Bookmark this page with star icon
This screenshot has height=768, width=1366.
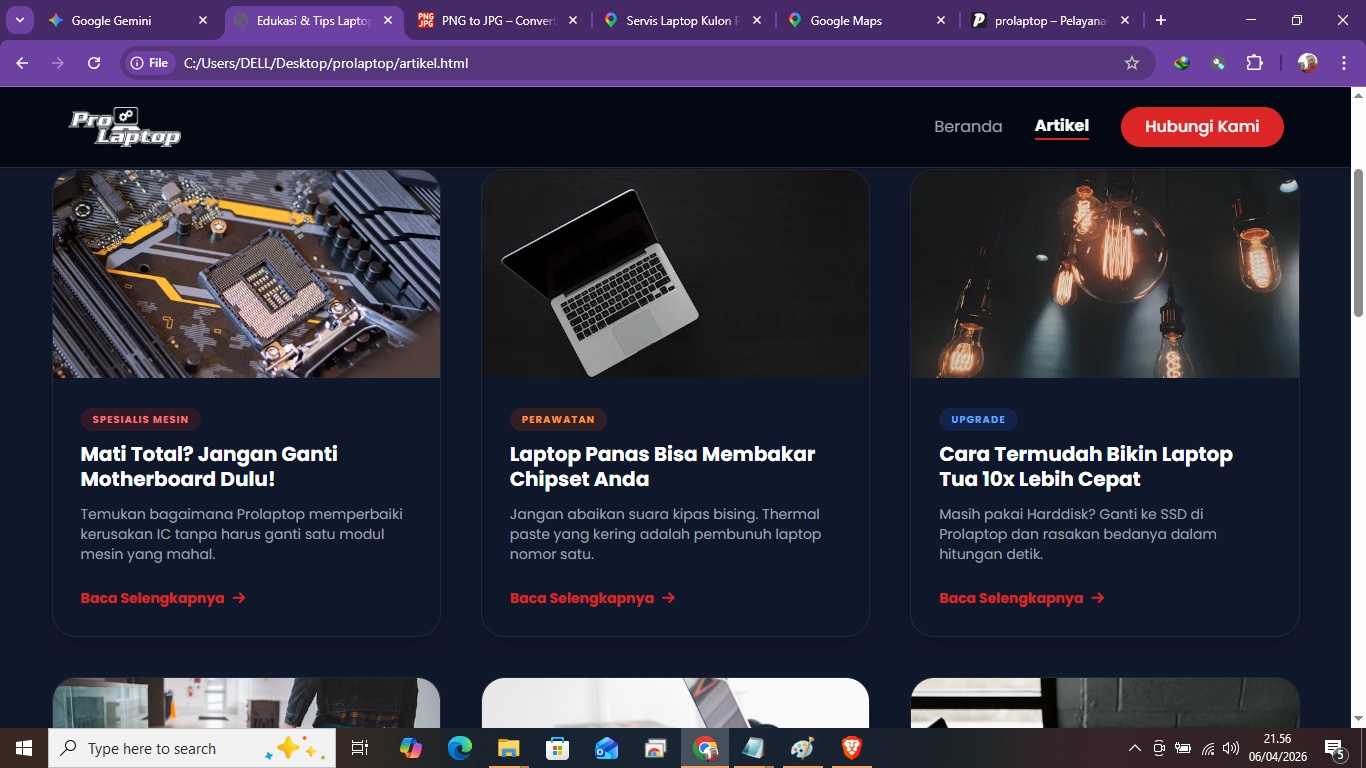coord(1132,63)
